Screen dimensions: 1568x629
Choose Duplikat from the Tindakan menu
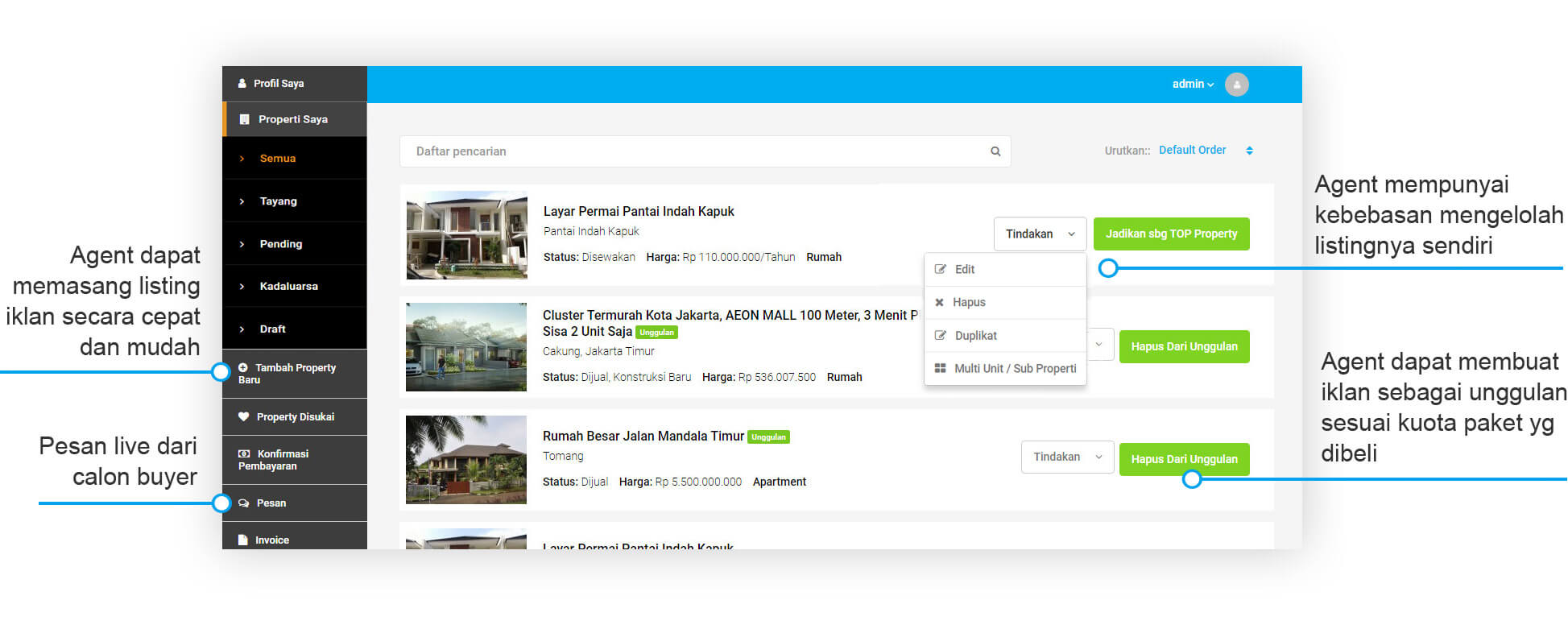[x=1005, y=335]
